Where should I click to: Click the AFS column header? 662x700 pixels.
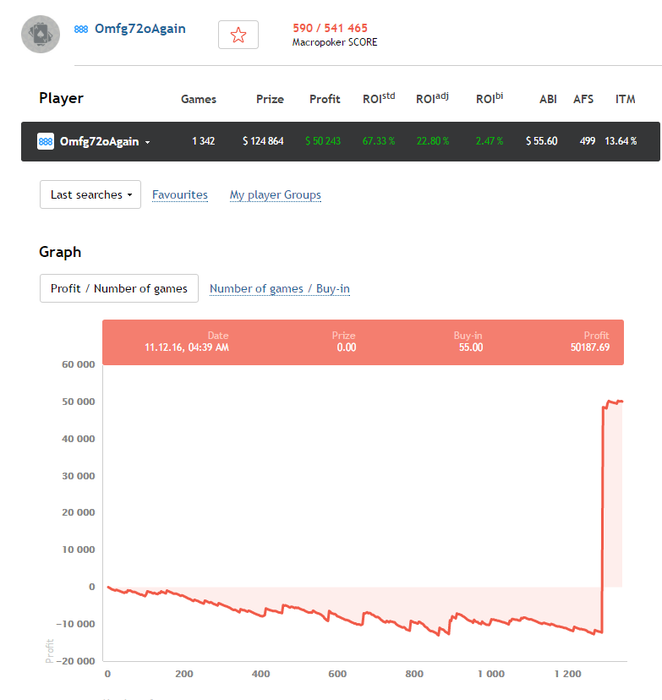click(x=583, y=99)
